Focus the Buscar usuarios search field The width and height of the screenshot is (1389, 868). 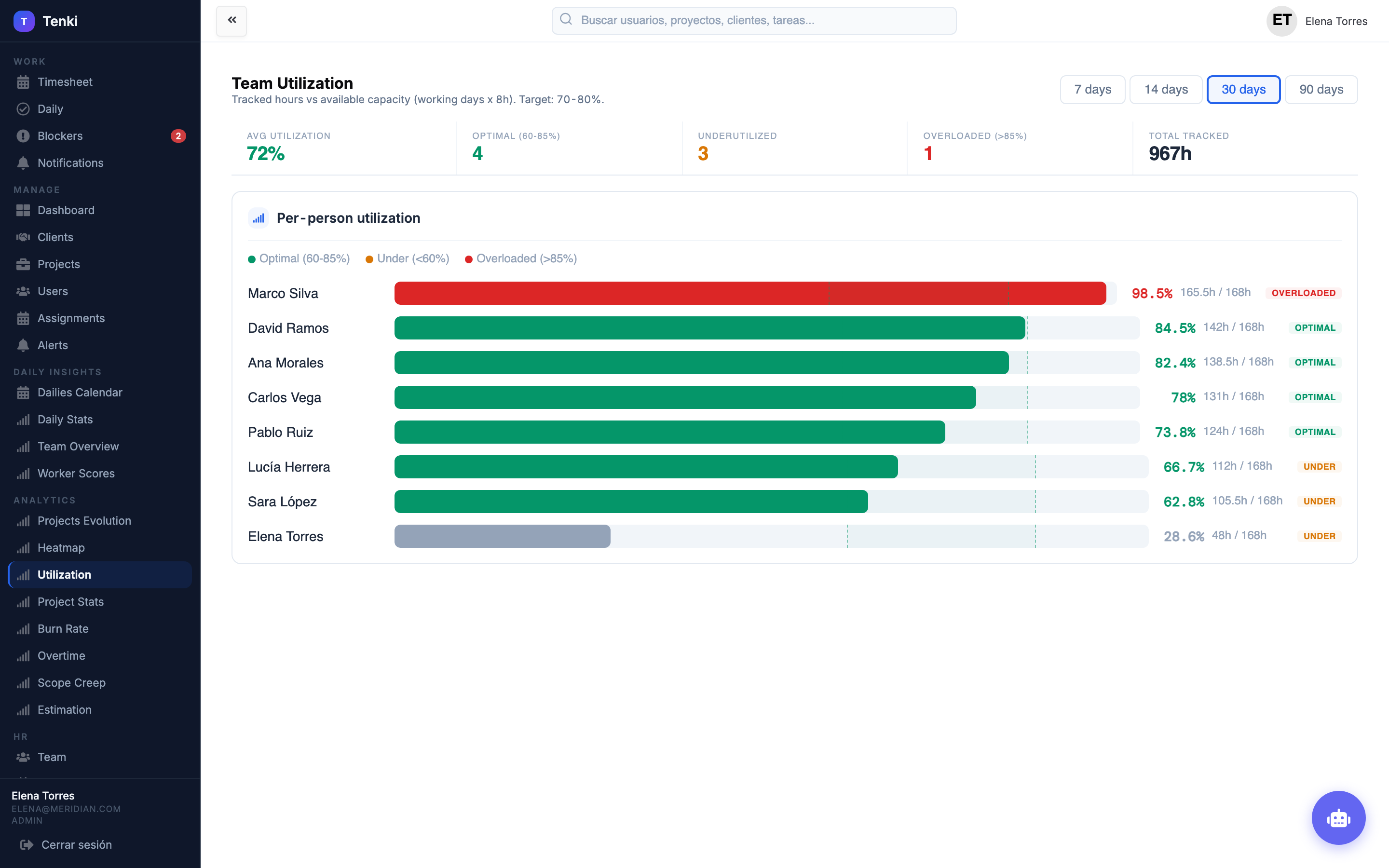pos(754,21)
